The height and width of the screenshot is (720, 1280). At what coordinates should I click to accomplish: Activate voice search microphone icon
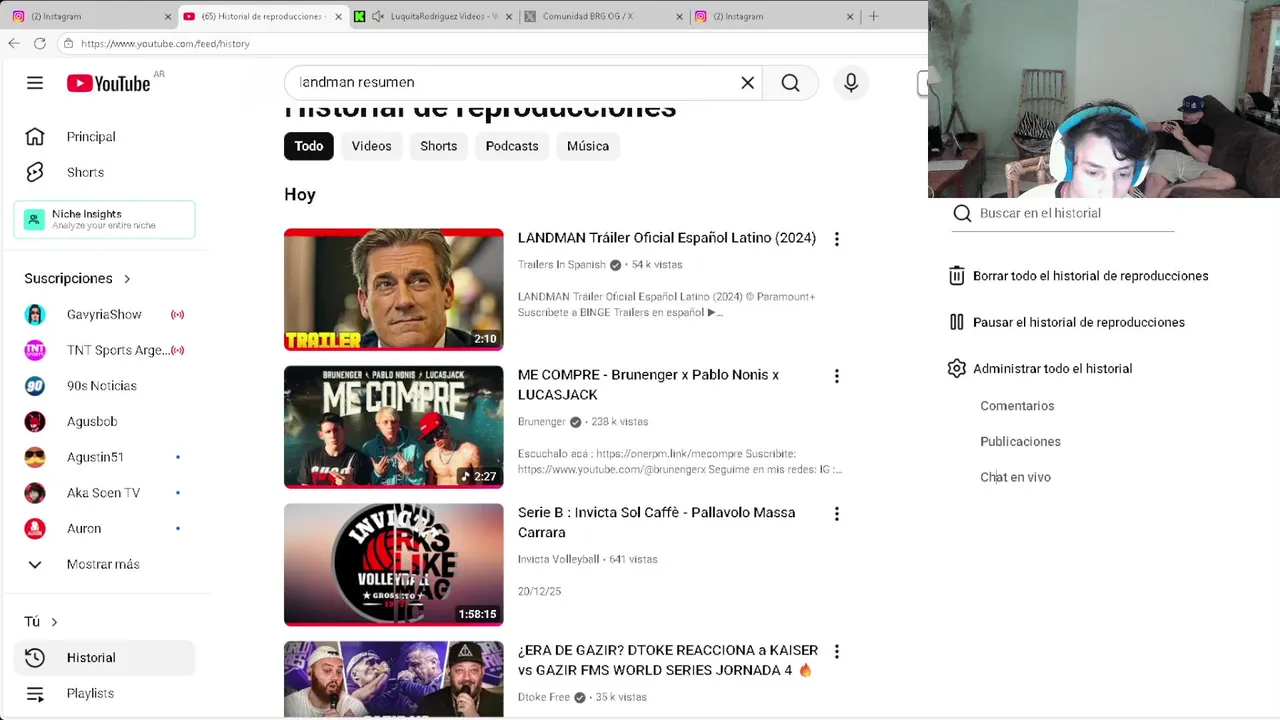point(851,83)
